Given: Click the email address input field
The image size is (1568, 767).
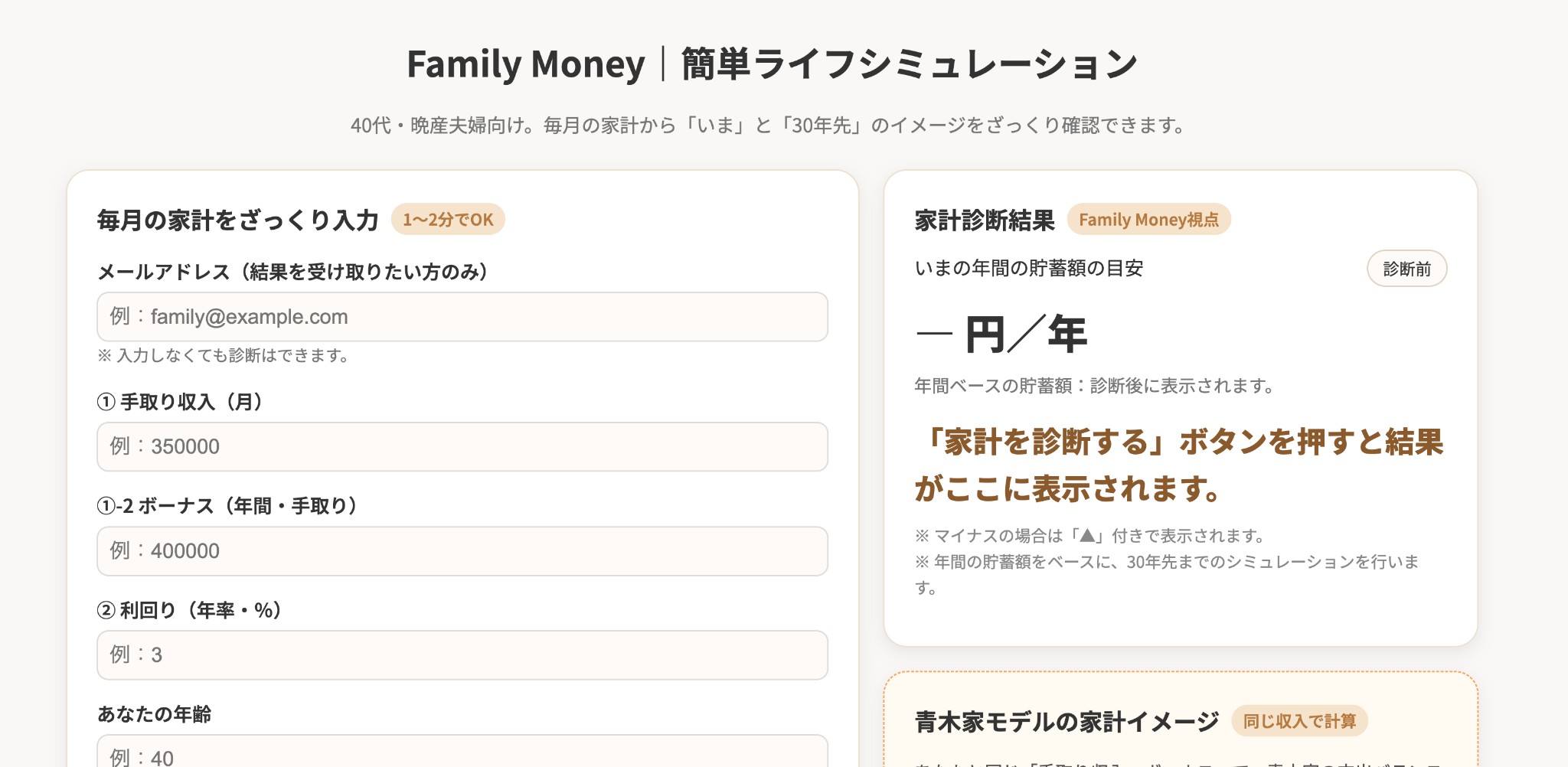Looking at the screenshot, I should (462, 317).
